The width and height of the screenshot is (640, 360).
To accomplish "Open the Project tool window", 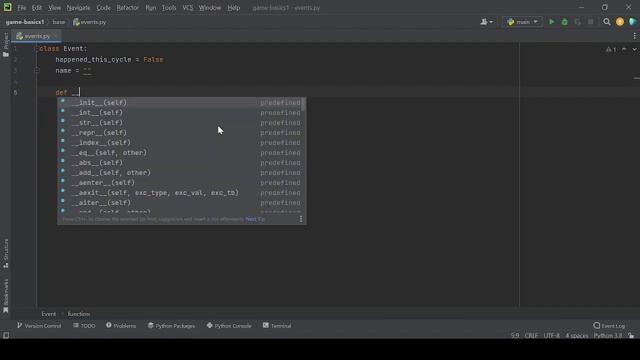I will pos(6,44).
